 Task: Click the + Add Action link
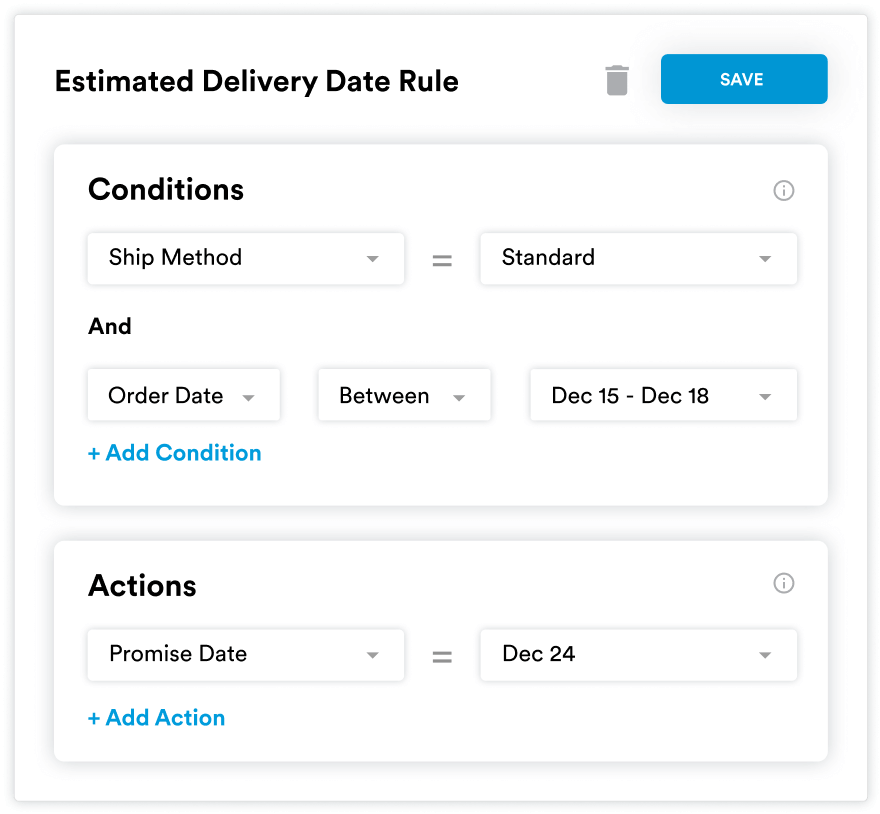click(157, 718)
